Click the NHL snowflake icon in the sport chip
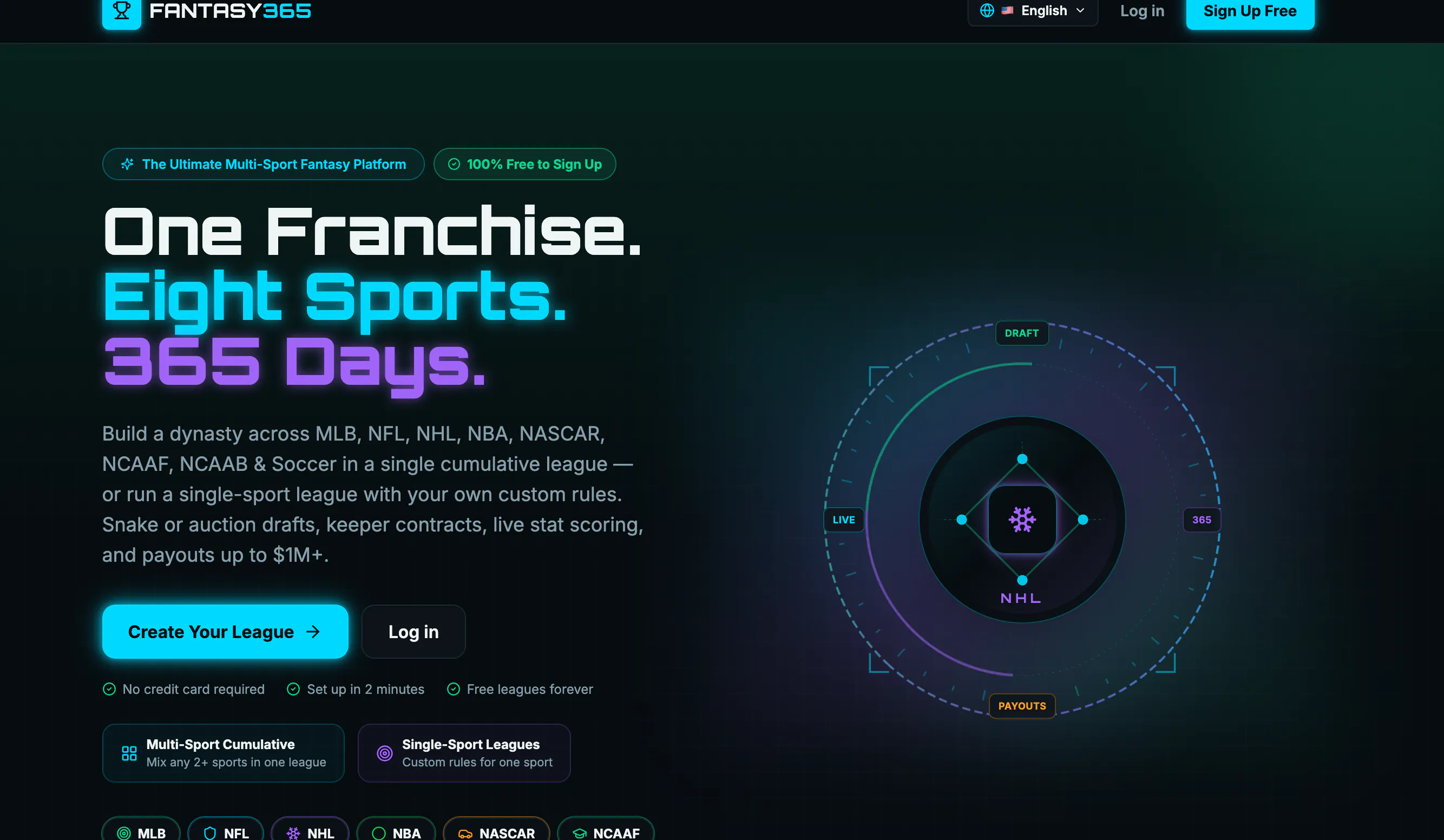This screenshot has height=840, width=1444. click(293, 833)
